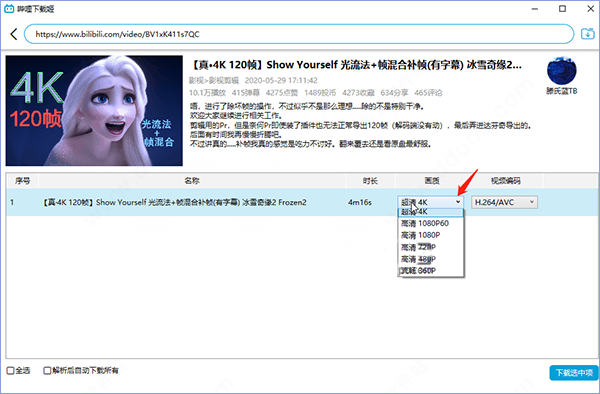Click the 4275点赞 likes count
Image resolution: width=600 pixels, height=394 pixels.
pyautogui.click(x=282, y=93)
